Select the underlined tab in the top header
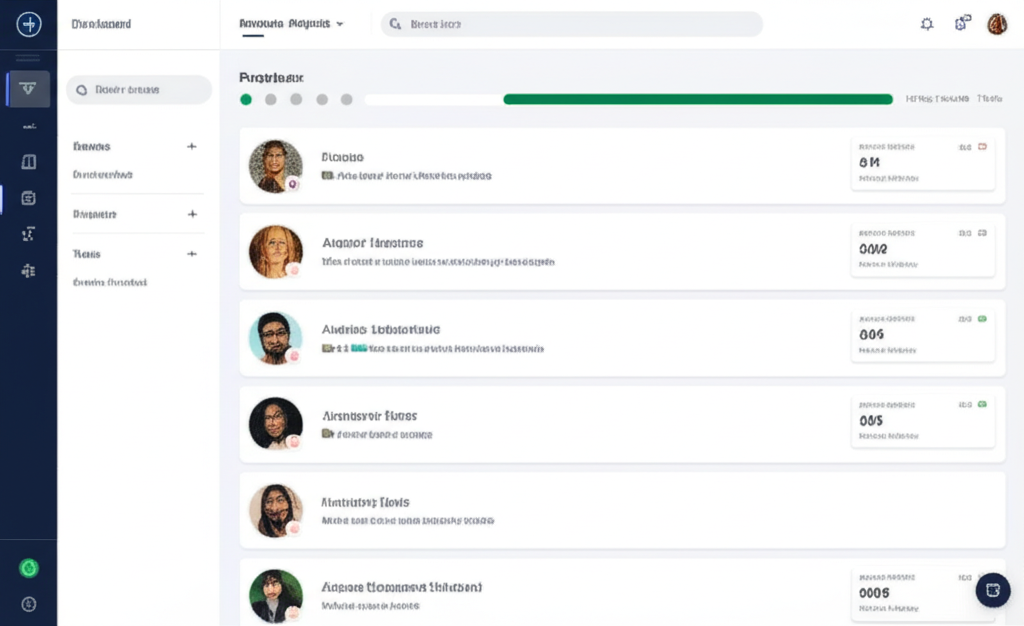This screenshot has width=1024, height=626. point(284,23)
